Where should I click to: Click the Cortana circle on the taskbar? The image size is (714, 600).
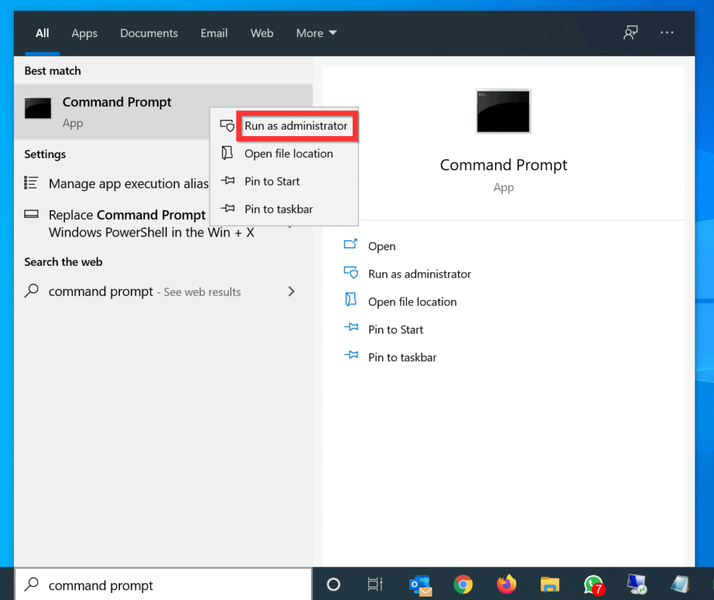333,584
